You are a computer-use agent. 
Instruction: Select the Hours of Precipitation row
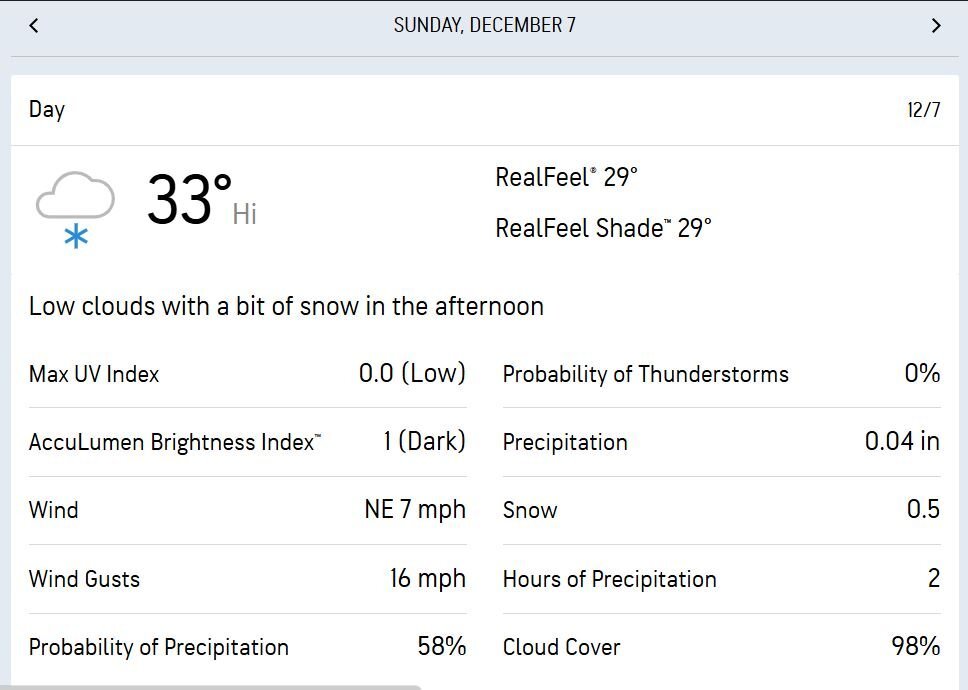coord(721,579)
